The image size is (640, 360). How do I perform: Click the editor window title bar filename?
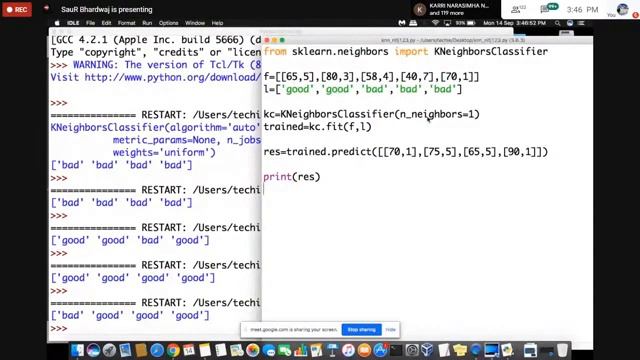tap(453, 40)
